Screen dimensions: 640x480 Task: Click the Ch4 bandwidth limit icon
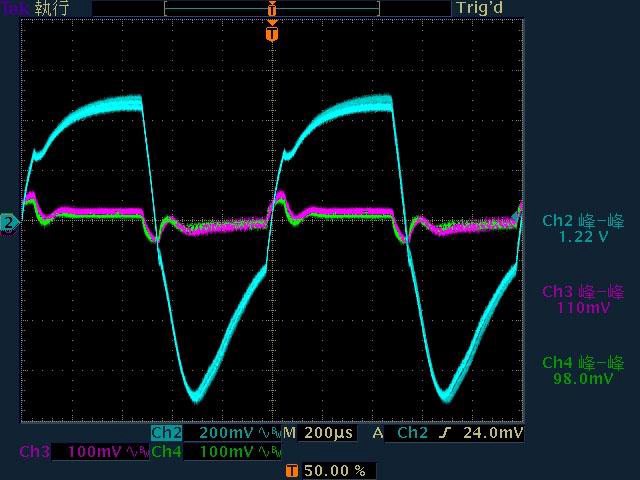267,452
